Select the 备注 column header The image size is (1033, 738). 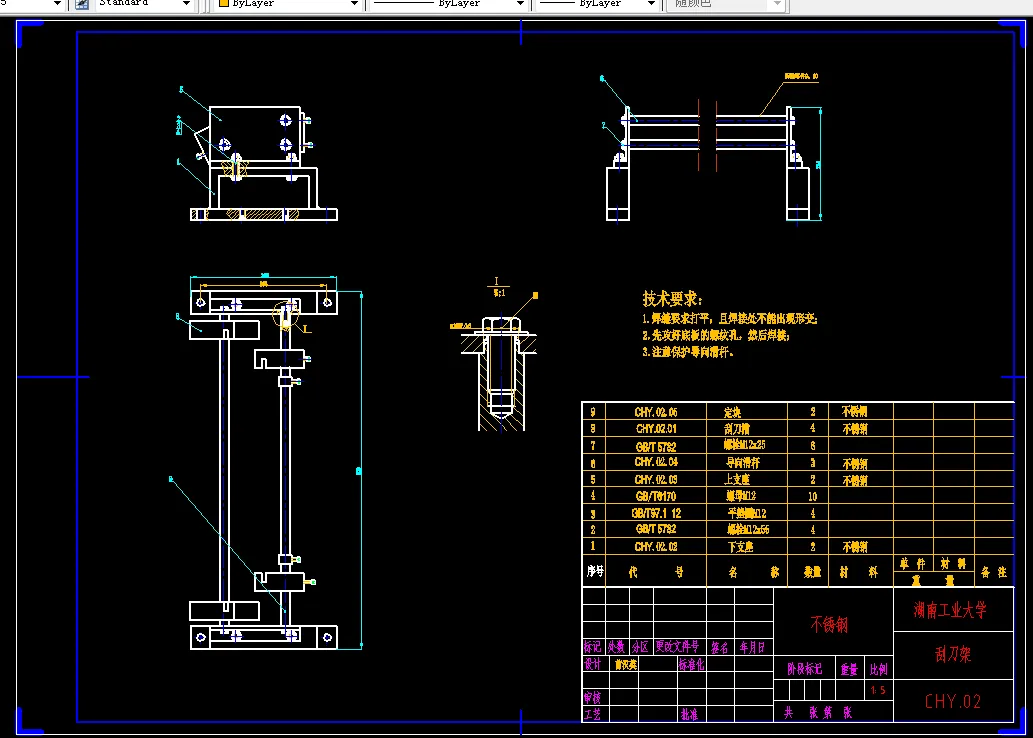[x=994, y=573]
